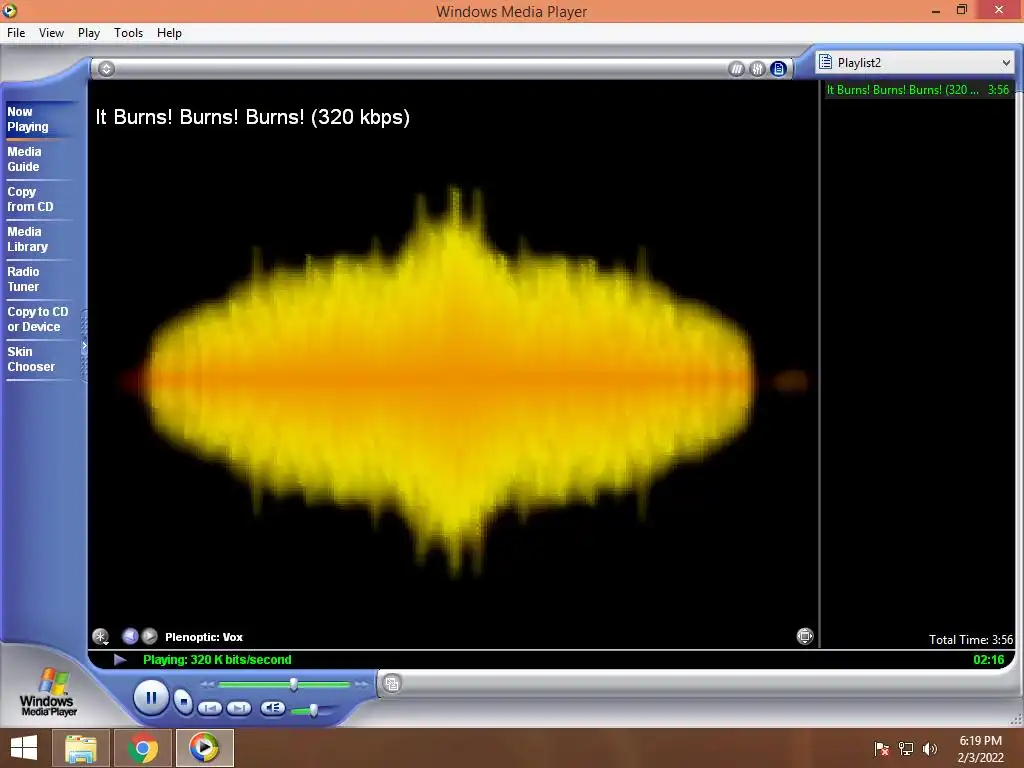This screenshot has width=1024, height=768.
Task: Open the Action Center flag tray icon
Action: [x=882, y=748]
